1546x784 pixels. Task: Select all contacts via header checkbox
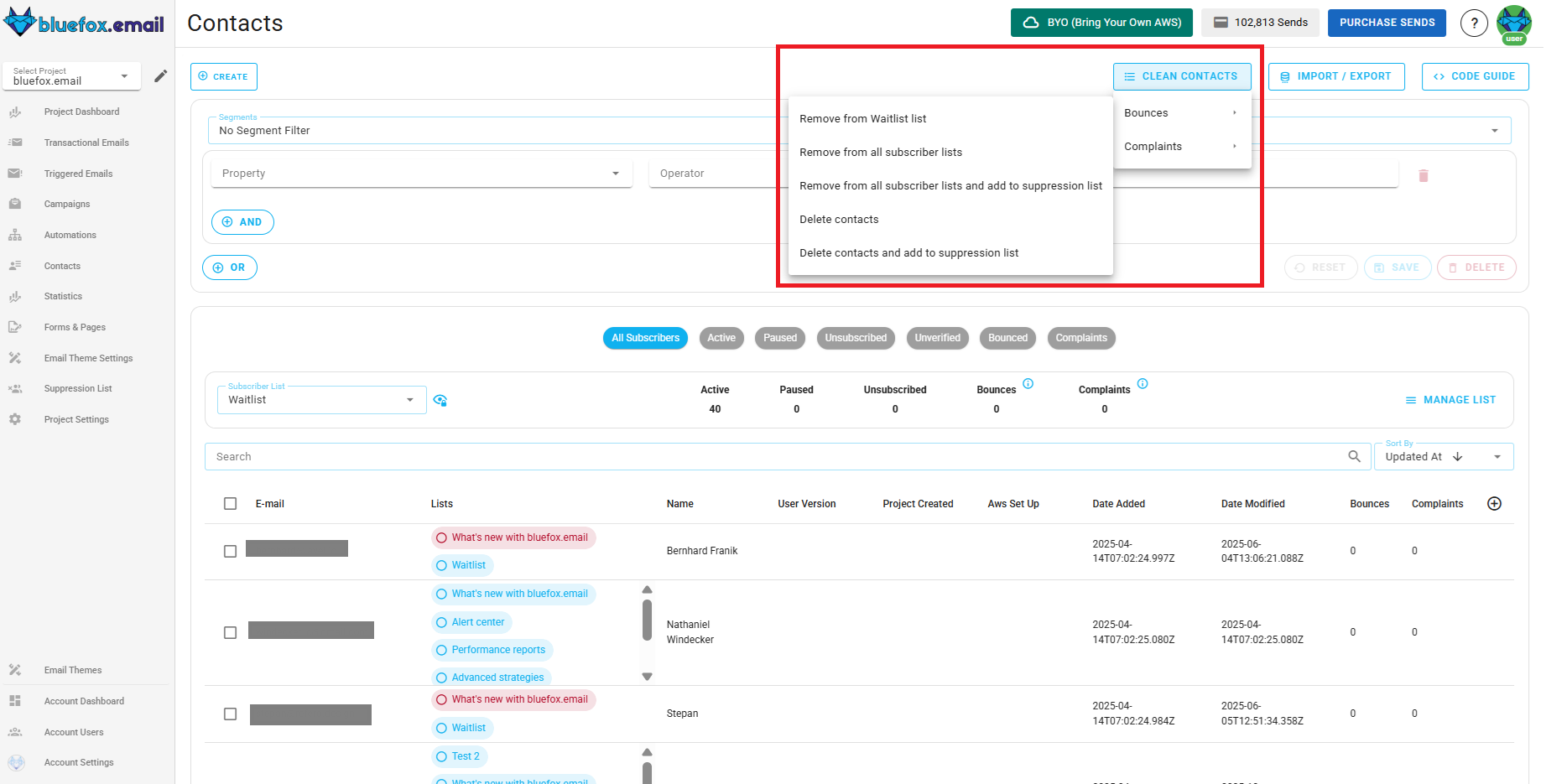pos(231,503)
